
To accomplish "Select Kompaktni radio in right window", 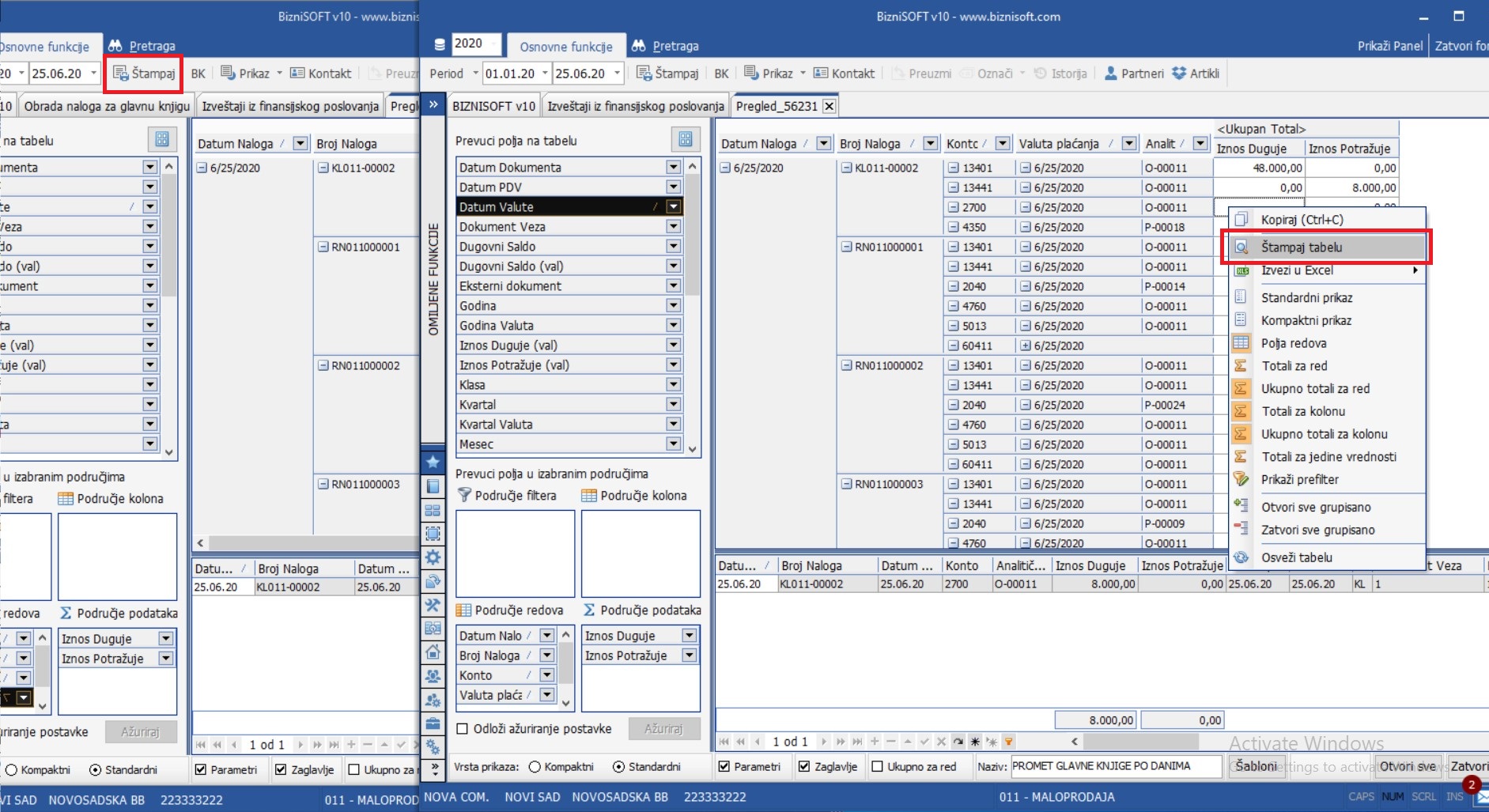I will [x=535, y=766].
